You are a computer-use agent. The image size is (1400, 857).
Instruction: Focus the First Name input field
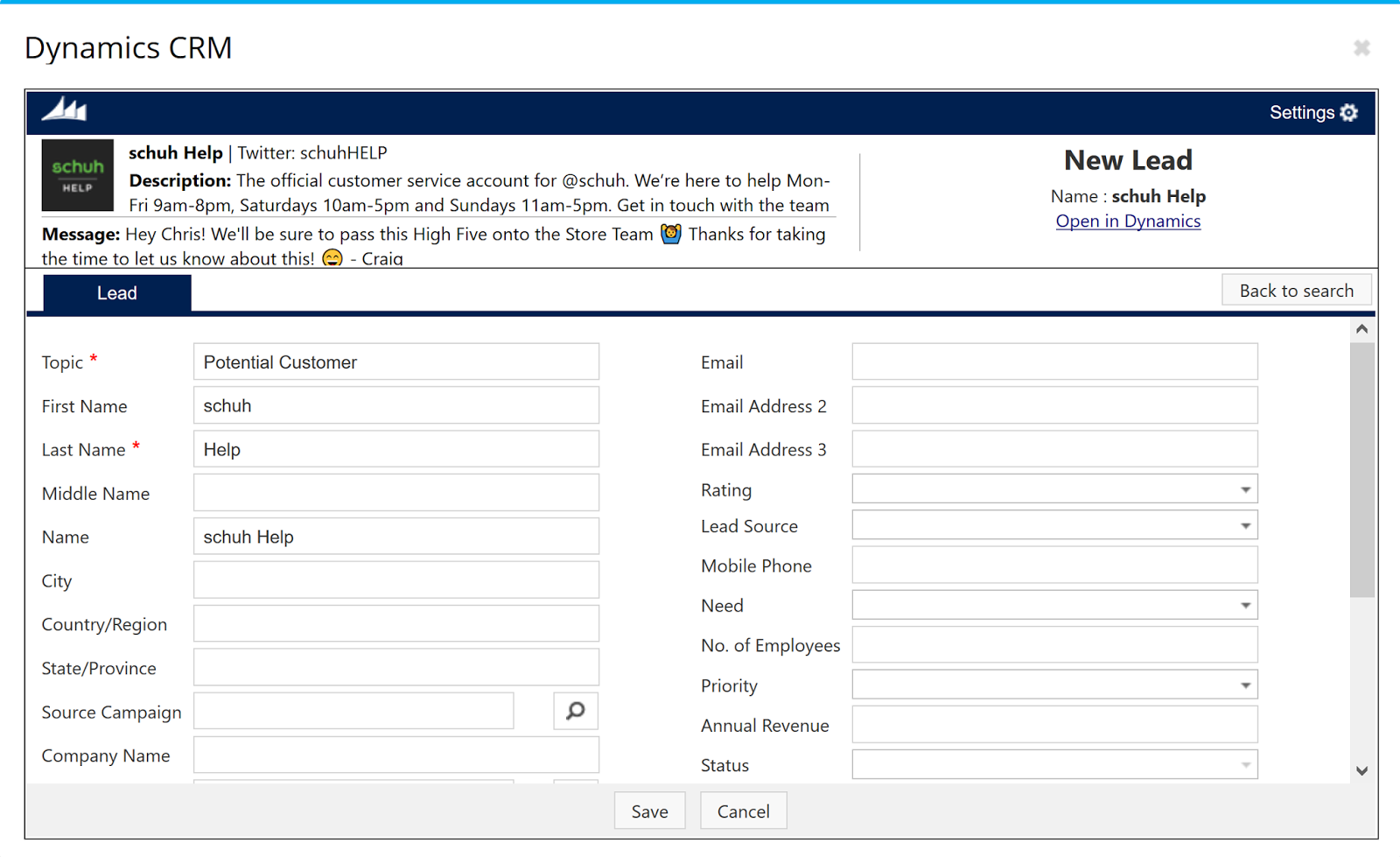(x=396, y=405)
